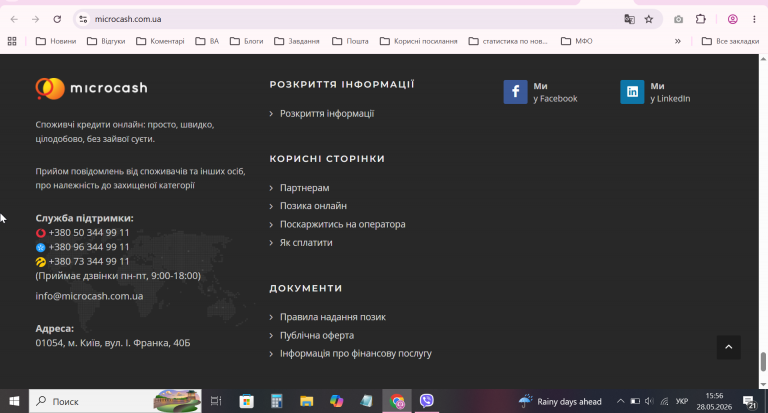The width and height of the screenshot is (768, 413).
Task: Open Chrome three-dot menu
Action: (x=754, y=19)
